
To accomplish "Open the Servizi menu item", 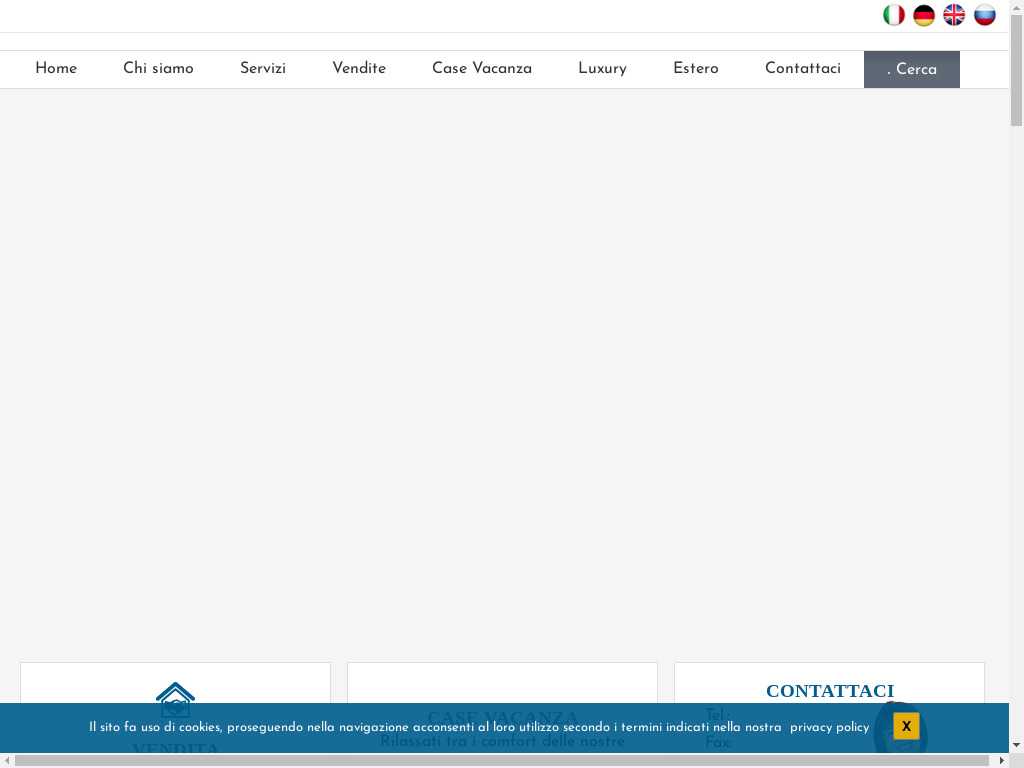I will [263, 69].
